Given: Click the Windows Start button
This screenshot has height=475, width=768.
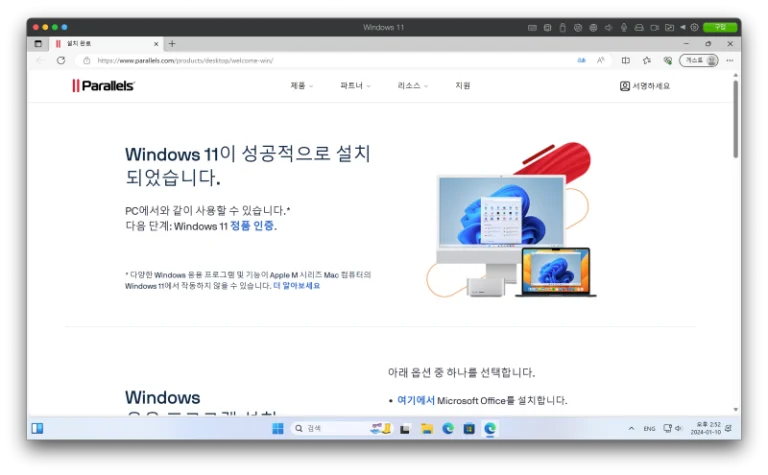Looking at the screenshot, I should [277, 428].
